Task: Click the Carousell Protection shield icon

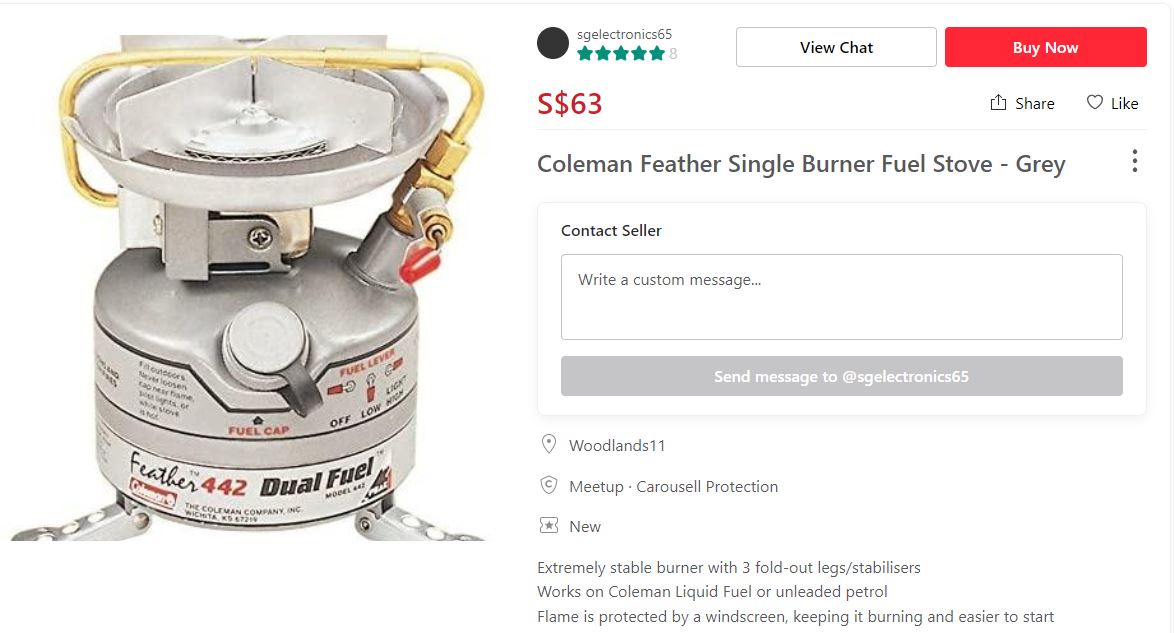Action: pyautogui.click(x=548, y=486)
